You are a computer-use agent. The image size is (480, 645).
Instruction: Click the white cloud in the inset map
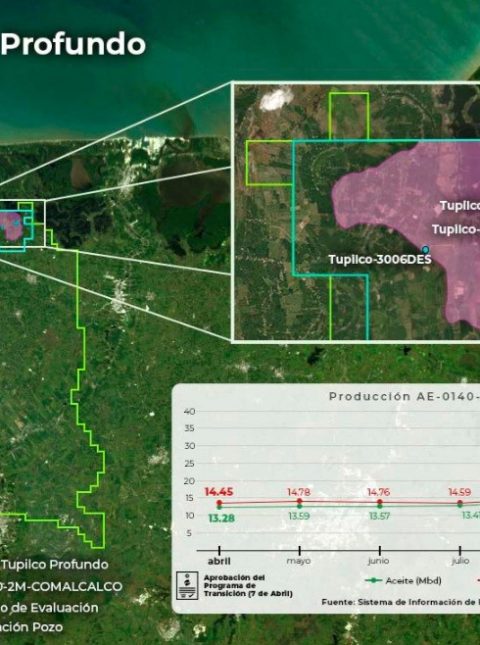click(276, 99)
